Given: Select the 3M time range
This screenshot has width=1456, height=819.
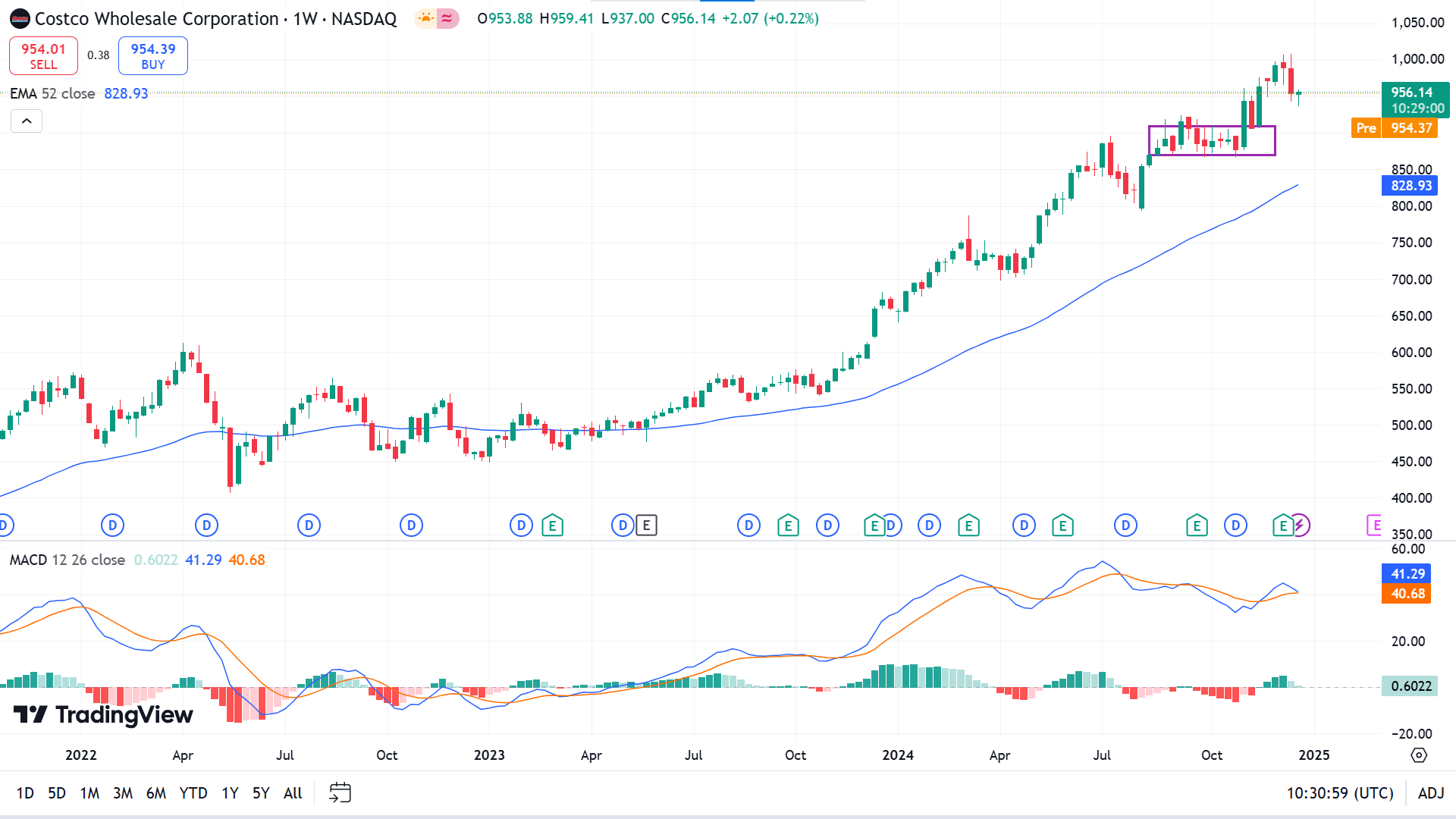Looking at the screenshot, I should coord(123,793).
